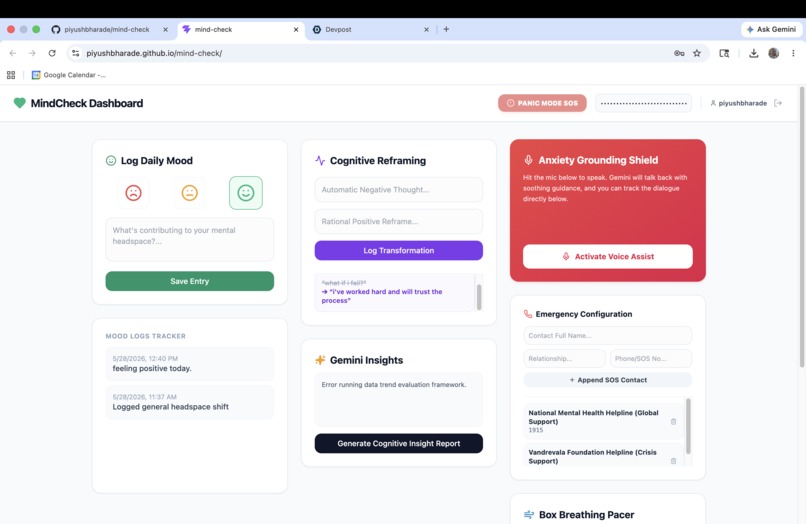This screenshot has width=806, height=524.
Task: Focus the Rational Positive Reframe field
Action: 399,222
